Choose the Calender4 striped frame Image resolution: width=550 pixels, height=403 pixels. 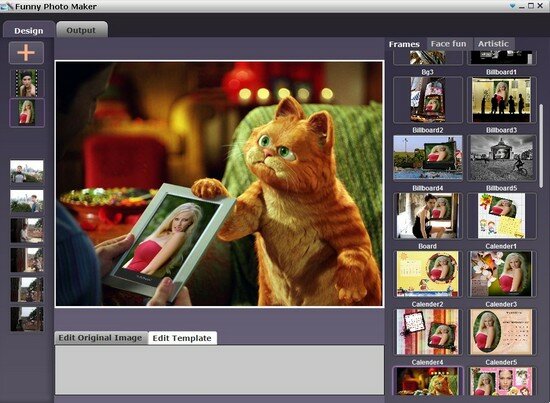(x=428, y=332)
